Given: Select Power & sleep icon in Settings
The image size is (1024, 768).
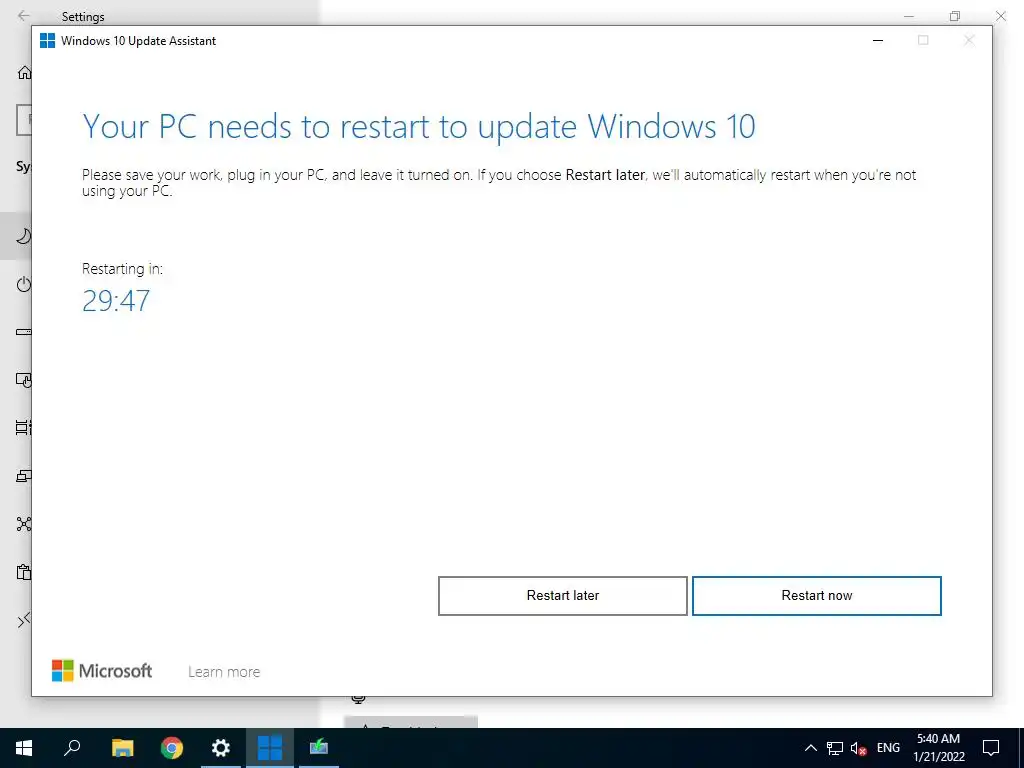Looking at the screenshot, I should coord(24,284).
